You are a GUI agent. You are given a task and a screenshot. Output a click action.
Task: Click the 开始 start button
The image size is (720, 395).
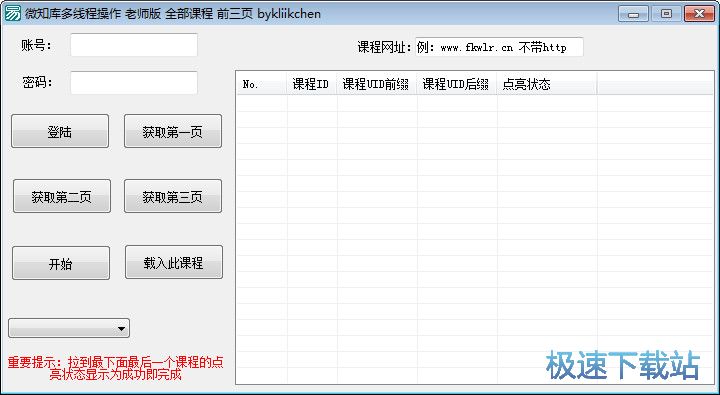(x=61, y=263)
